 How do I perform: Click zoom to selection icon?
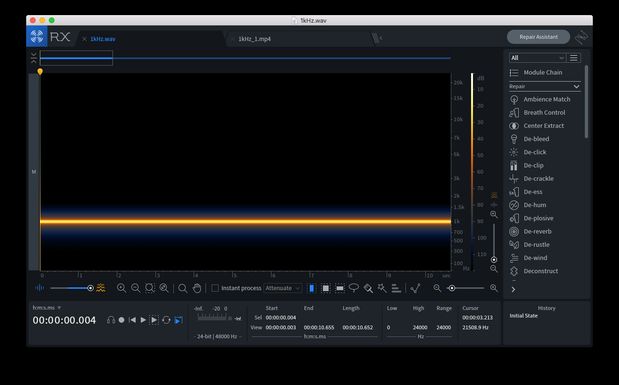pyautogui.click(x=150, y=288)
